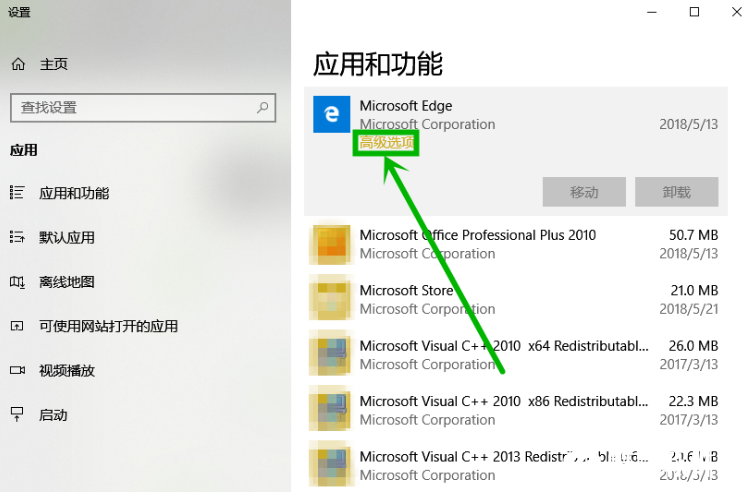Viewport: 748px width, 496px height.
Task: Open 默认应用 via its sidebar icon
Action: click(x=17, y=237)
